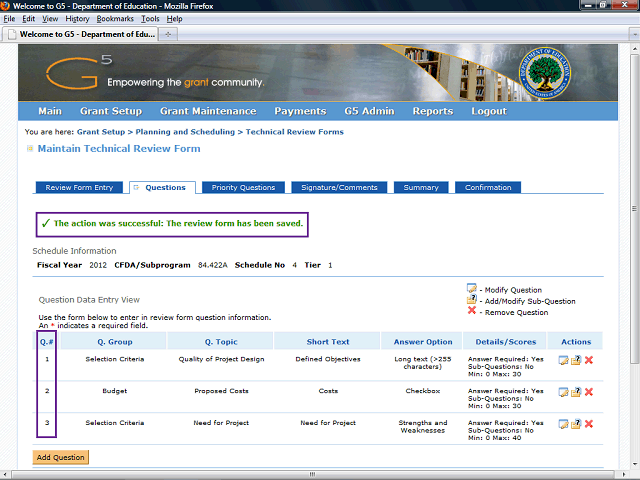Image resolution: width=640 pixels, height=480 pixels.
Task: Select the Welcome to G5 browser tab
Action: click(x=80, y=34)
